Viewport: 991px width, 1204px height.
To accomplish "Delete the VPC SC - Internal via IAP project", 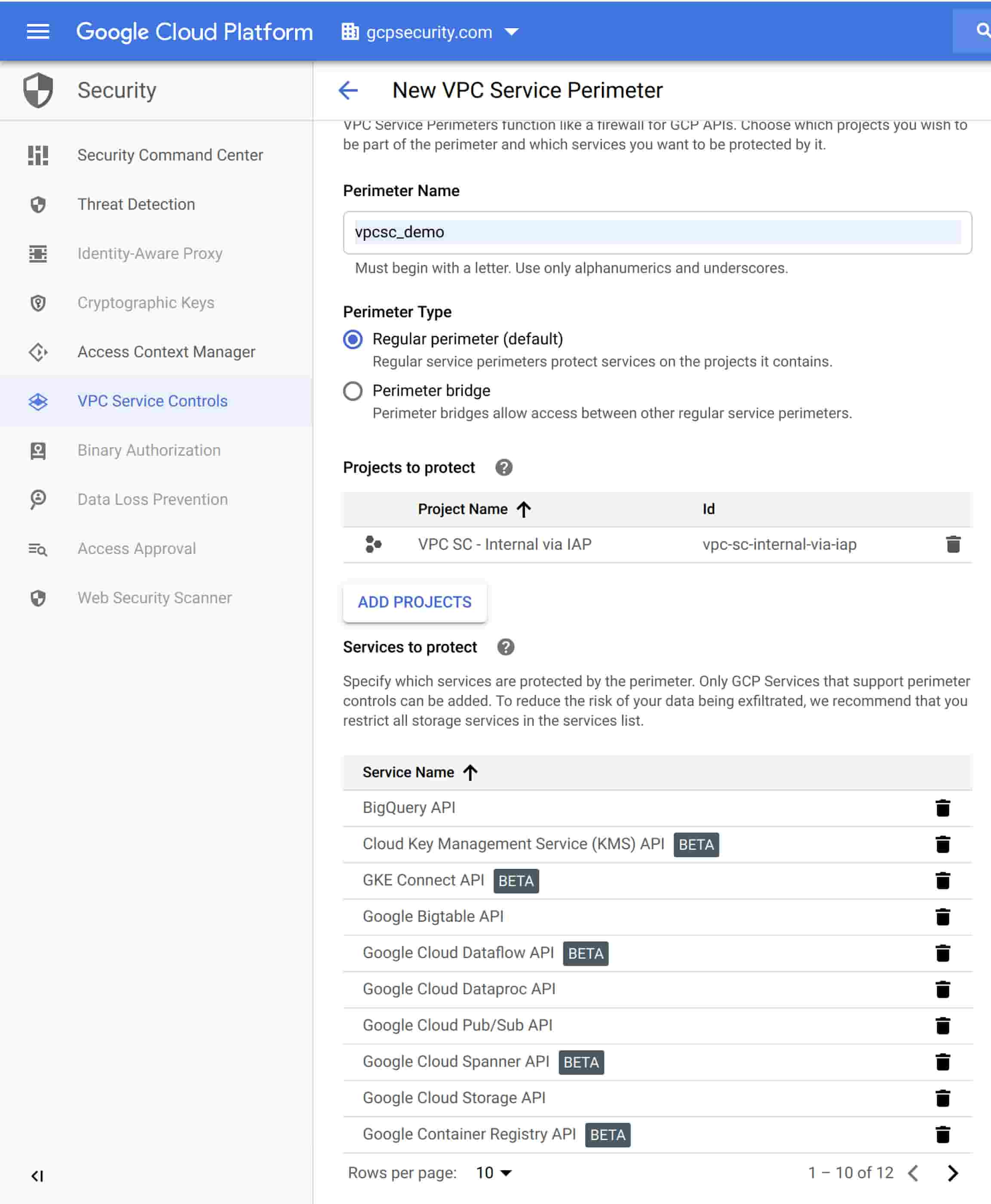I will pyautogui.click(x=953, y=545).
